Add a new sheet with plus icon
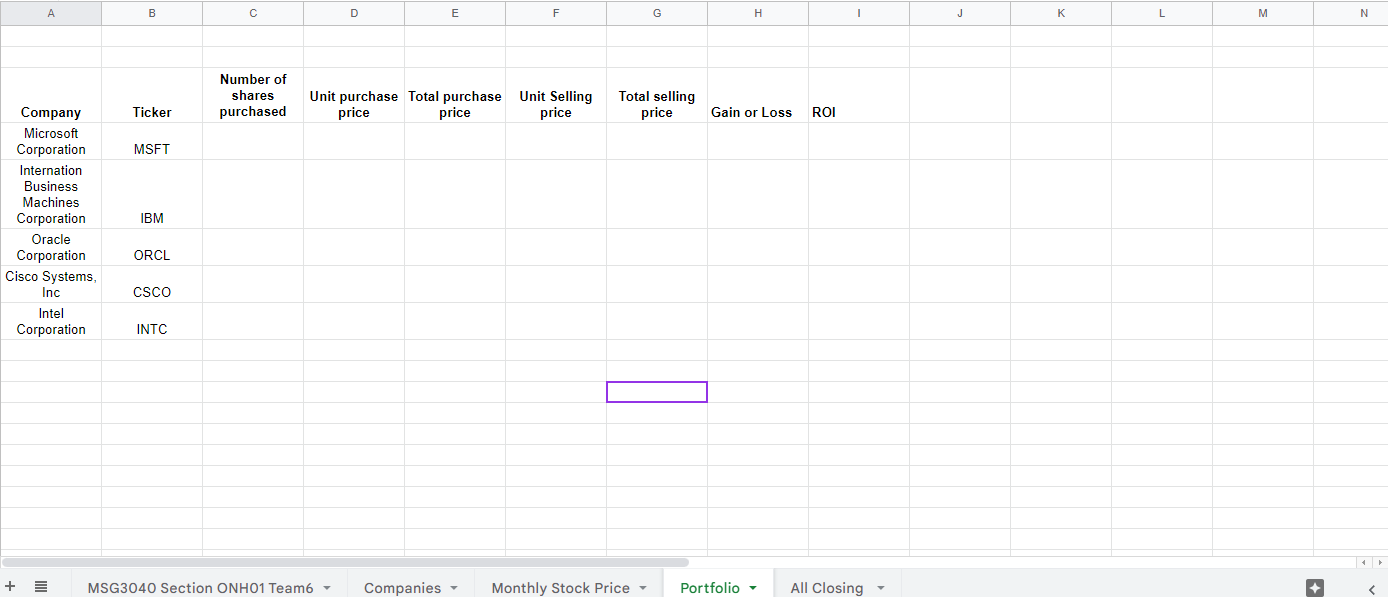 [x=10, y=586]
